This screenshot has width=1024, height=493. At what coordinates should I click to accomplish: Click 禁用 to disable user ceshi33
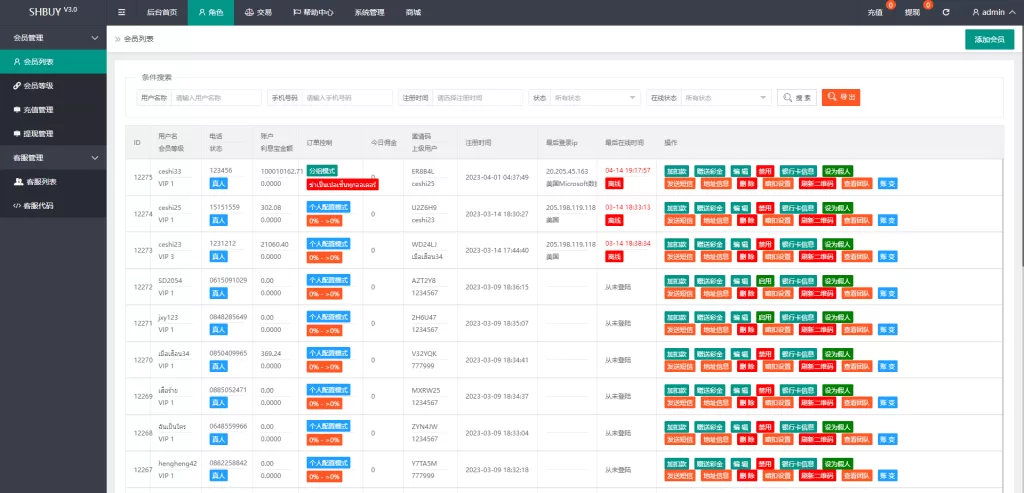[765, 171]
